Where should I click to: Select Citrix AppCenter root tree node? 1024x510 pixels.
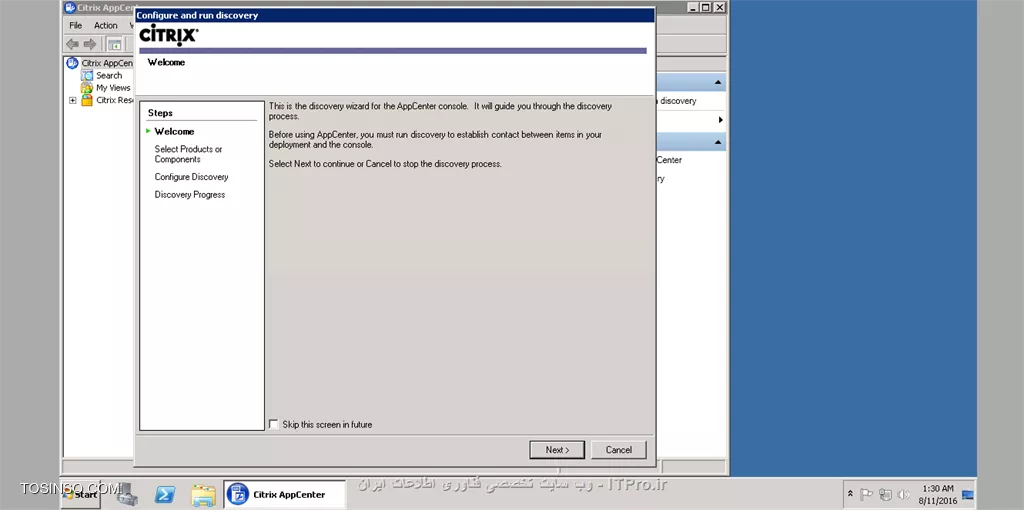coord(106,63)
